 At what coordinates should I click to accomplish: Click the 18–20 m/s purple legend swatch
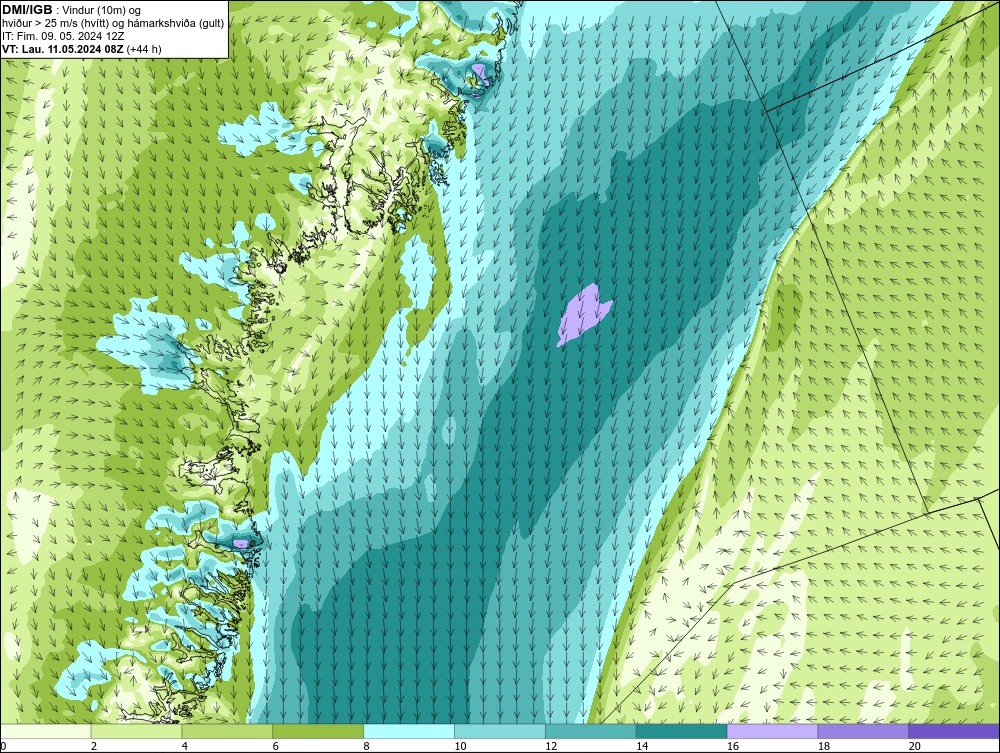(x=864, y=731)
